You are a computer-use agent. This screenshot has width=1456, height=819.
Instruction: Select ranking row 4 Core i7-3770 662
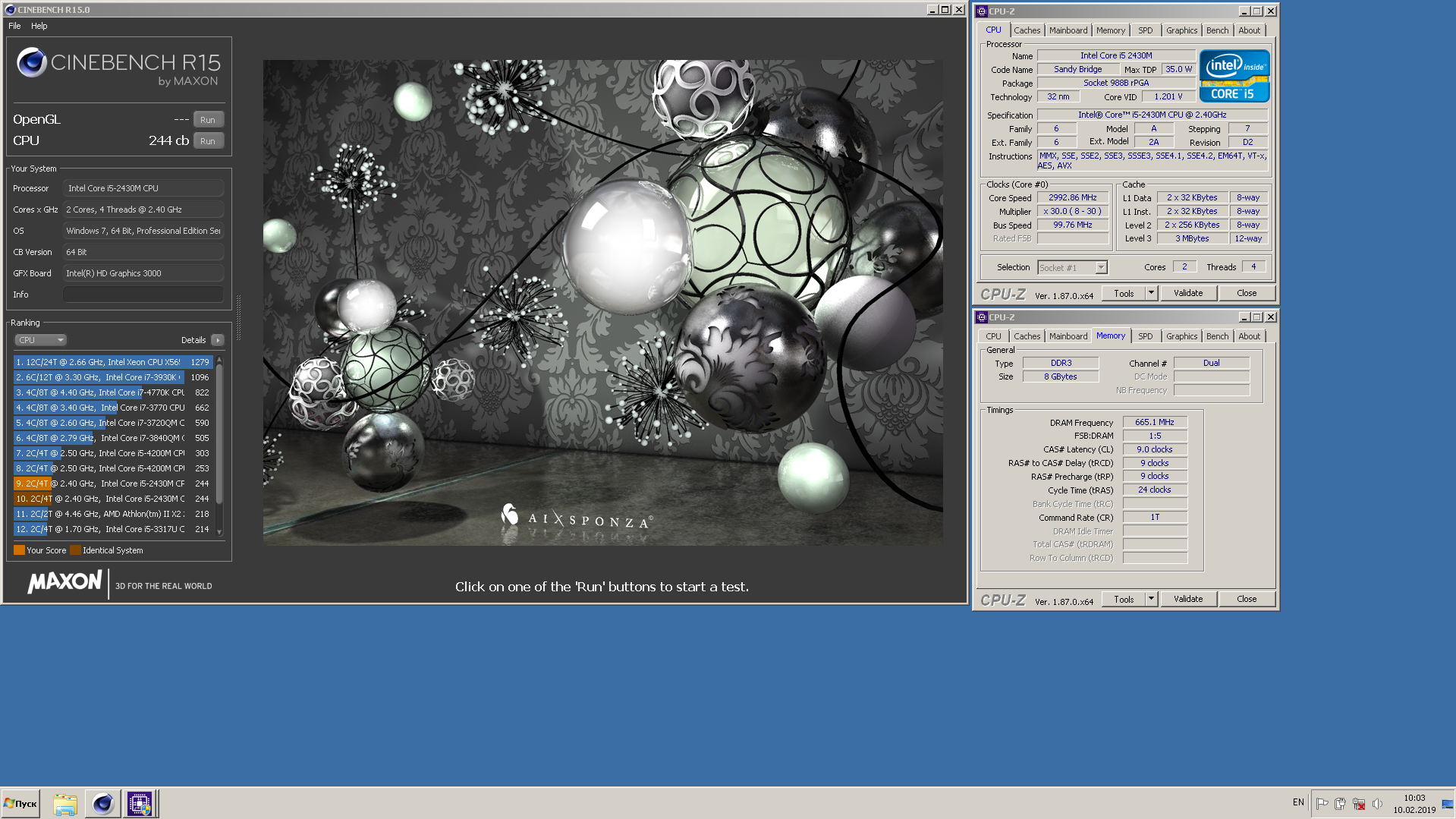[113, 408]
